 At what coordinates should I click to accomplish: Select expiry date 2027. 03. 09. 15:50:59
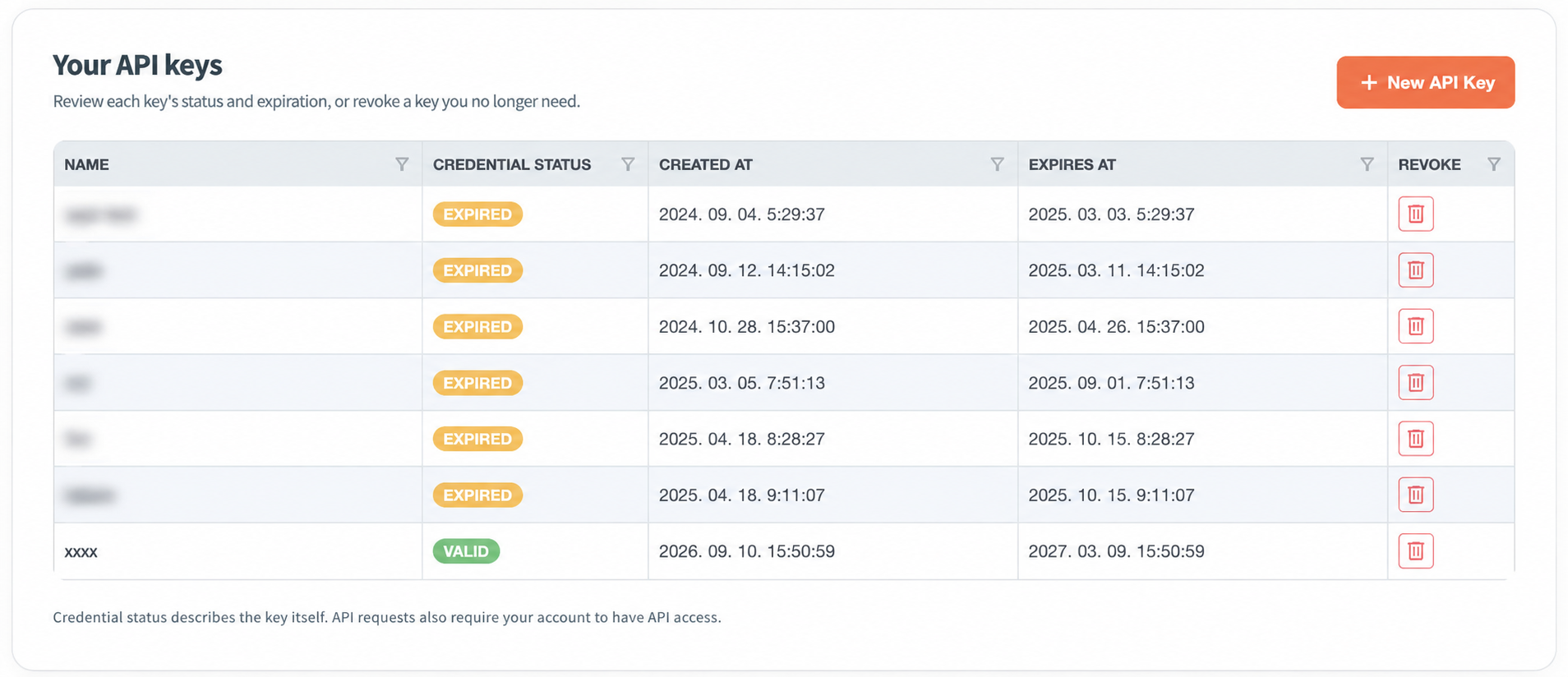[x=1116, y=551]
